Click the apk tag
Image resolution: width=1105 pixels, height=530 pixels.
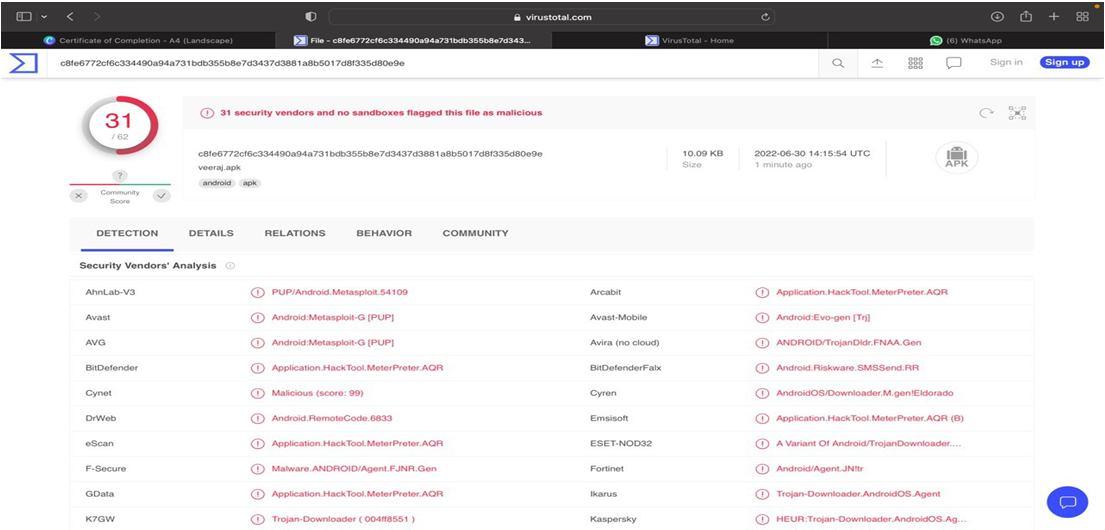pos(250,183)
